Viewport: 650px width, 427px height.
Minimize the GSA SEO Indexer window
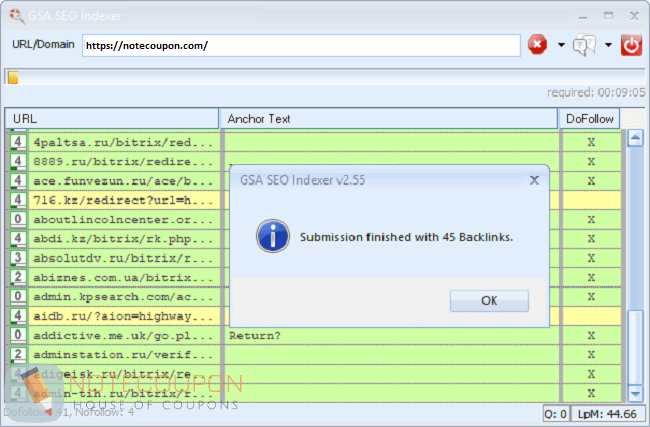583,16
